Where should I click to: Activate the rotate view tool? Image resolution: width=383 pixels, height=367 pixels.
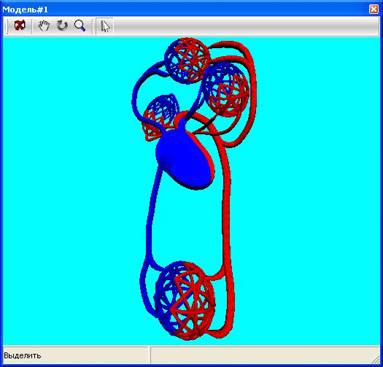click(62, 26)
